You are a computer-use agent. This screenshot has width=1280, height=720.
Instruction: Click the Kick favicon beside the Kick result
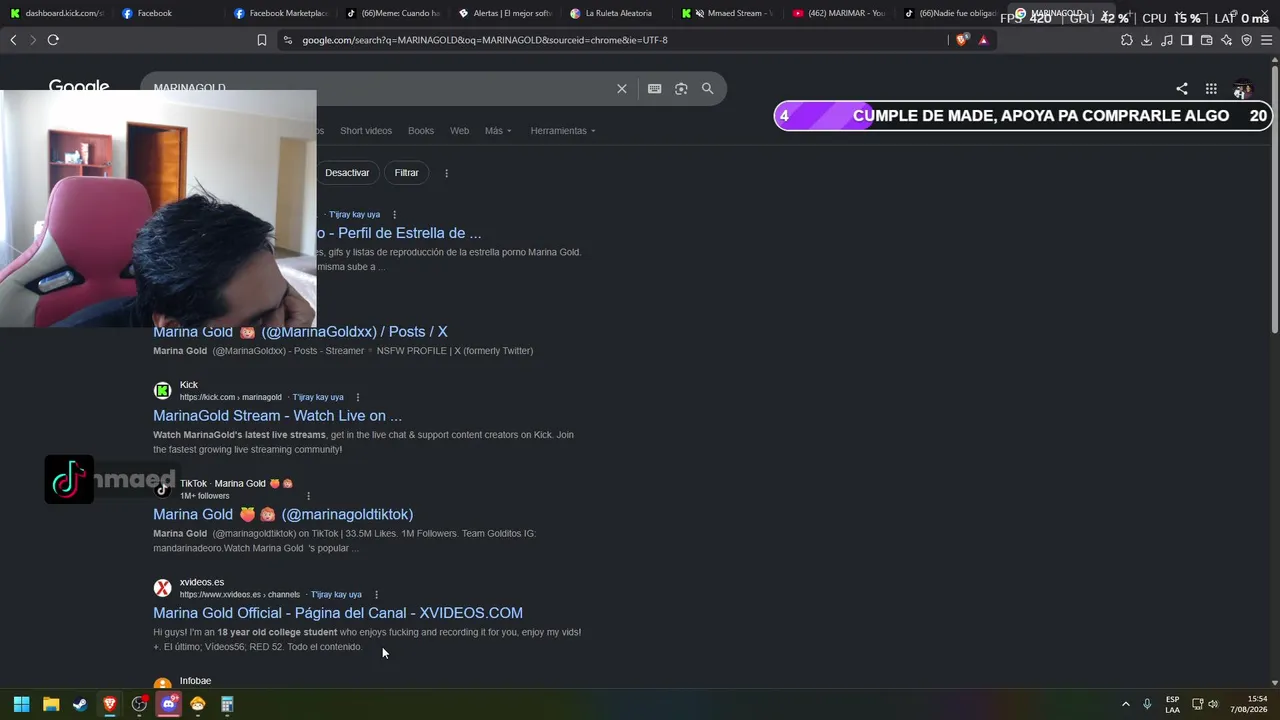[162, 391]
